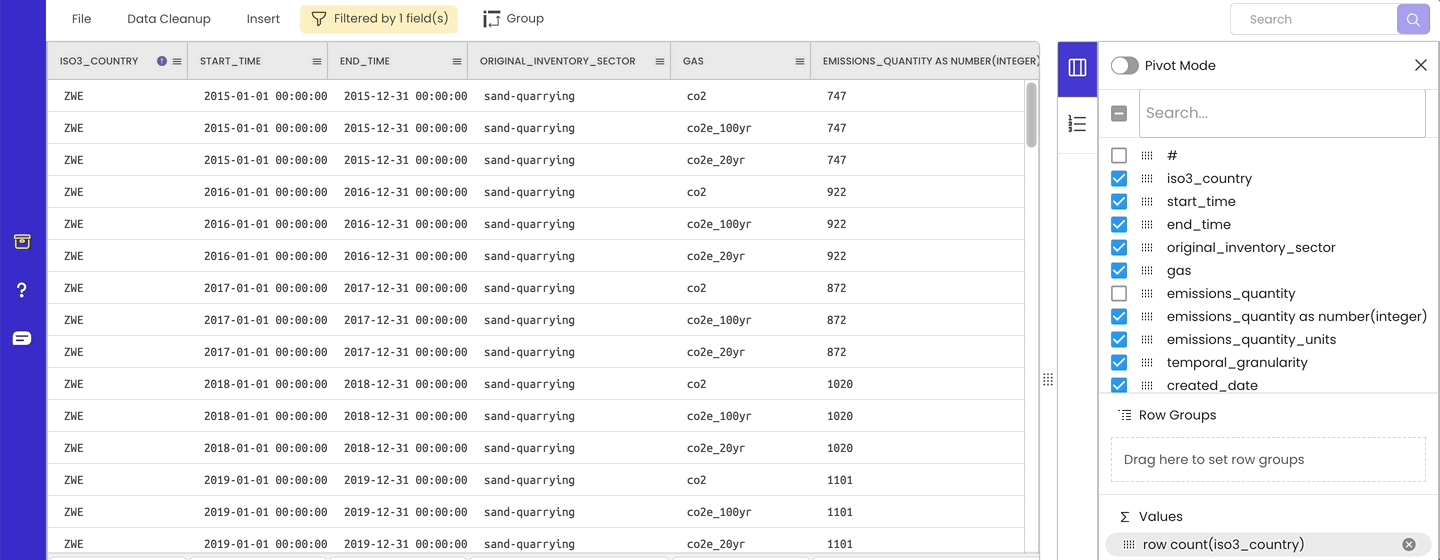Close the columns side panel
This screenshot has height=560, width=1440.
pos(1420,65)
